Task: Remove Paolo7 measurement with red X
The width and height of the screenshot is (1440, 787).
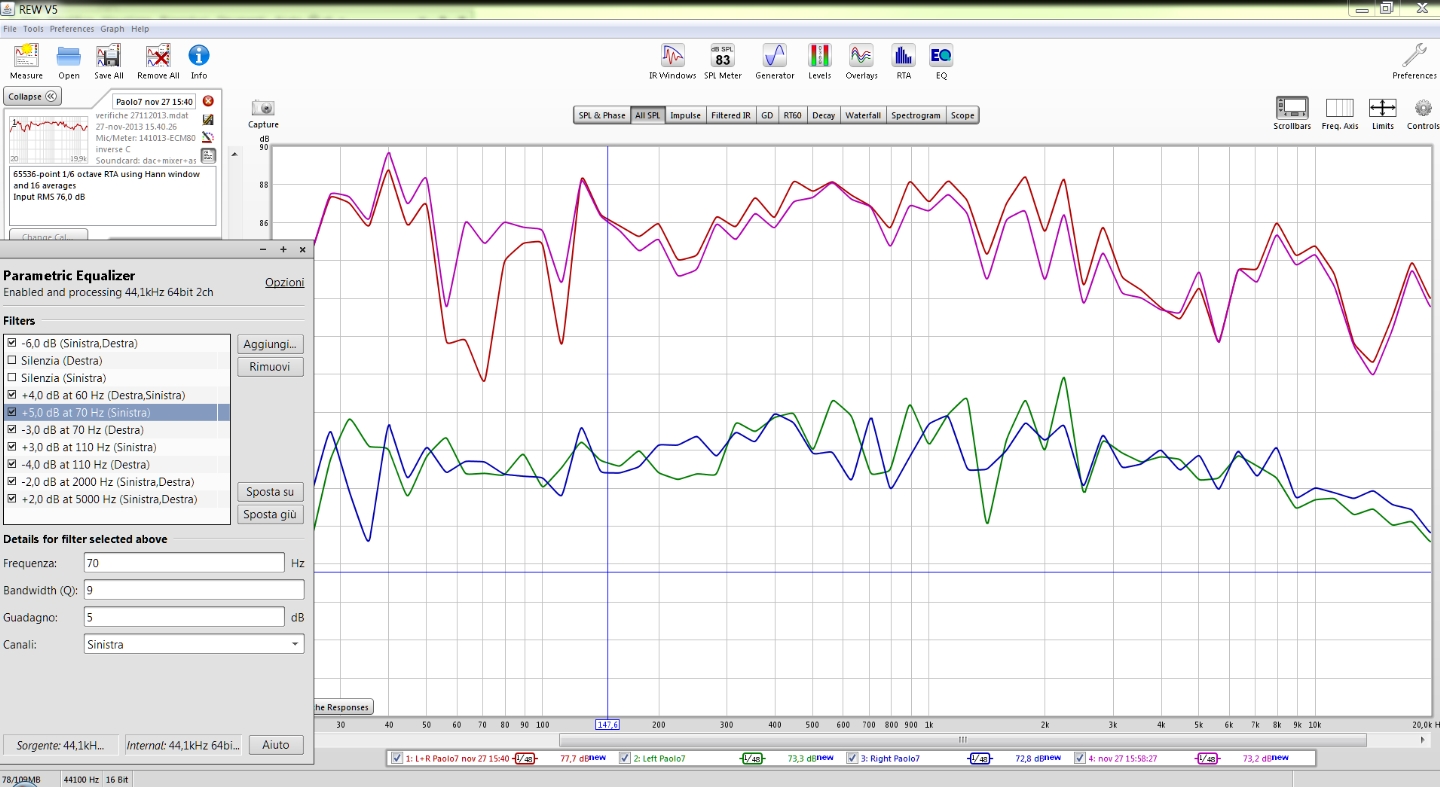Action: (x=208, y=101)
